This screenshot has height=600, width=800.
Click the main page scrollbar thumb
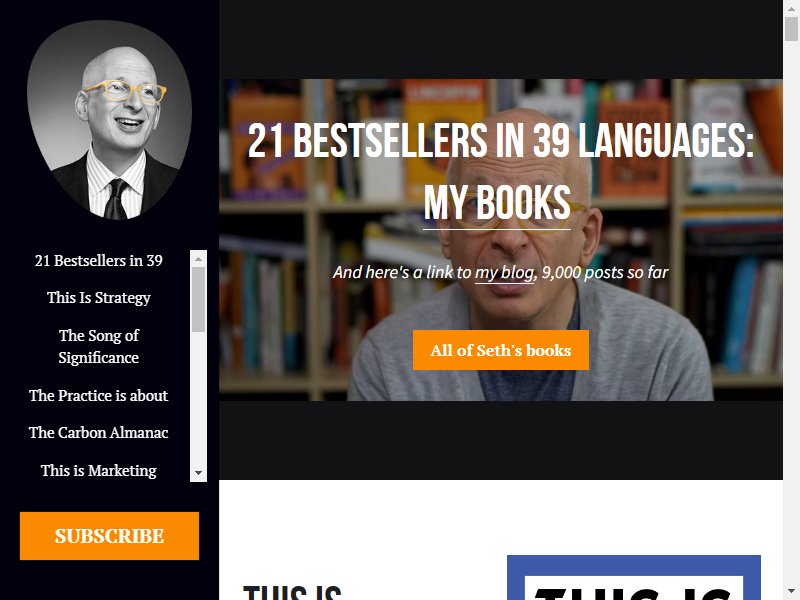791,29
